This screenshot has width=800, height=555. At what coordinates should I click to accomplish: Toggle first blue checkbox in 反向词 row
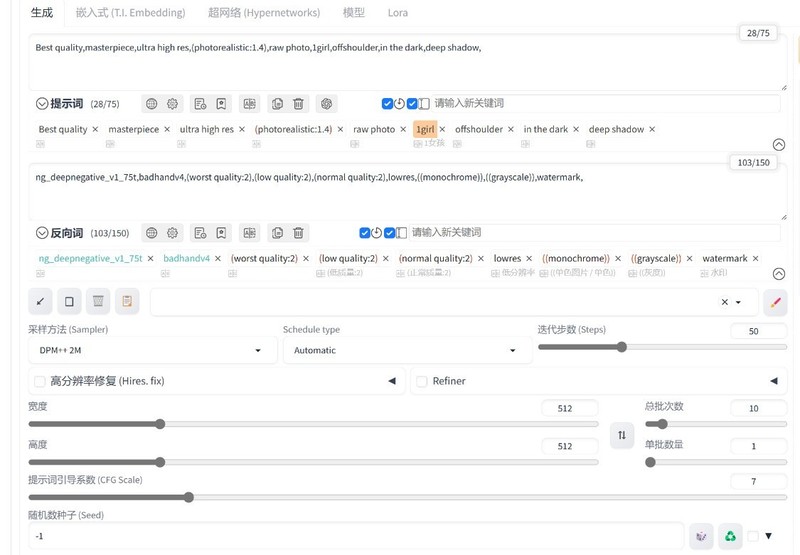tap(365, 233)
